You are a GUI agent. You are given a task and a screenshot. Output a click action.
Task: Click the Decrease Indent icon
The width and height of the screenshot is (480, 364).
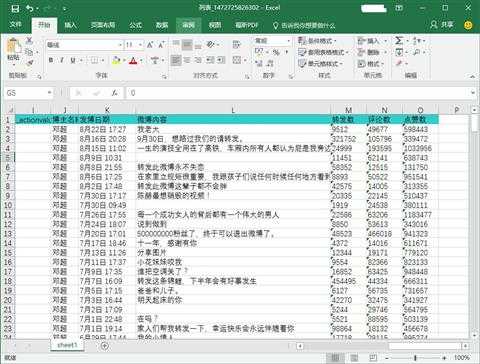tap(210, 60)
